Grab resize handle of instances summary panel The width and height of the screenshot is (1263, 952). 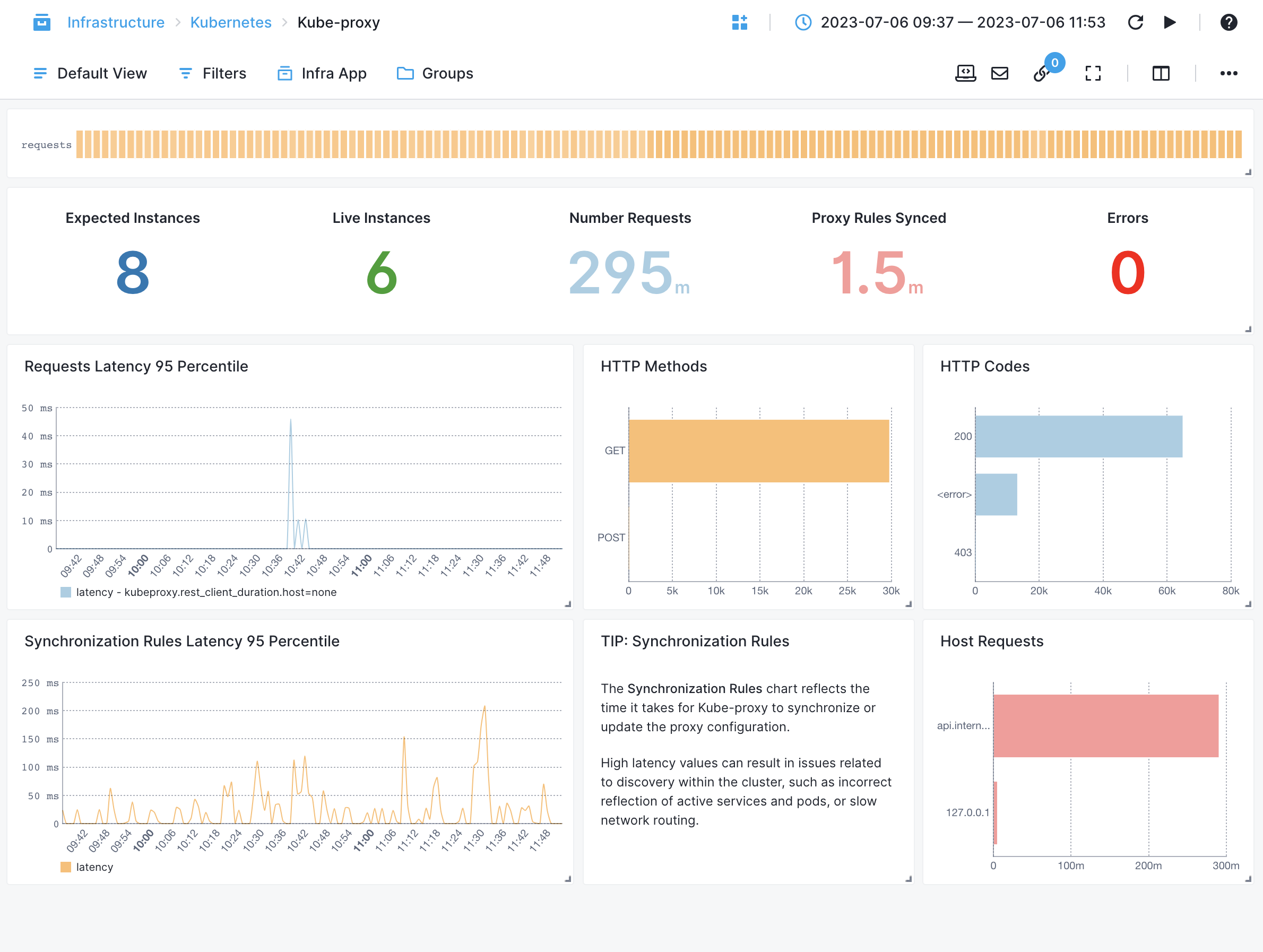pos(1248,329)
